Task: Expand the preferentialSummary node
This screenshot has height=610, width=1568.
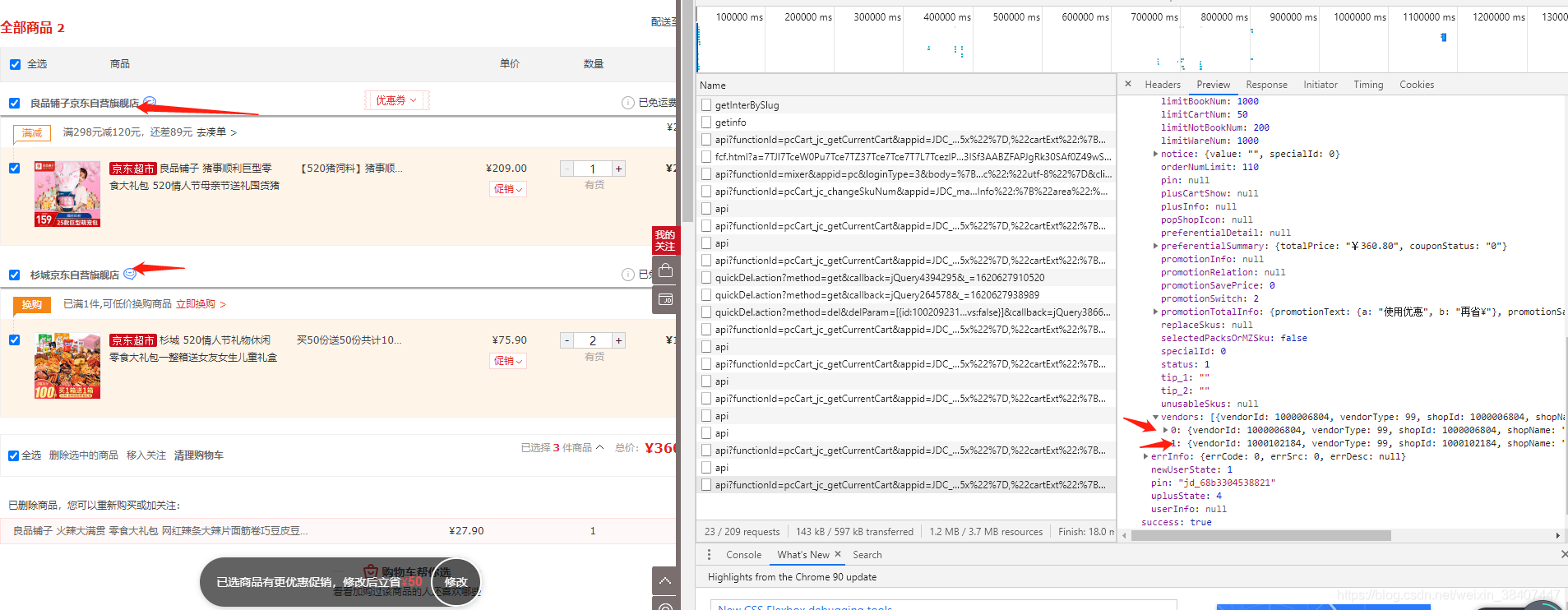Action: coord(1155,246)
